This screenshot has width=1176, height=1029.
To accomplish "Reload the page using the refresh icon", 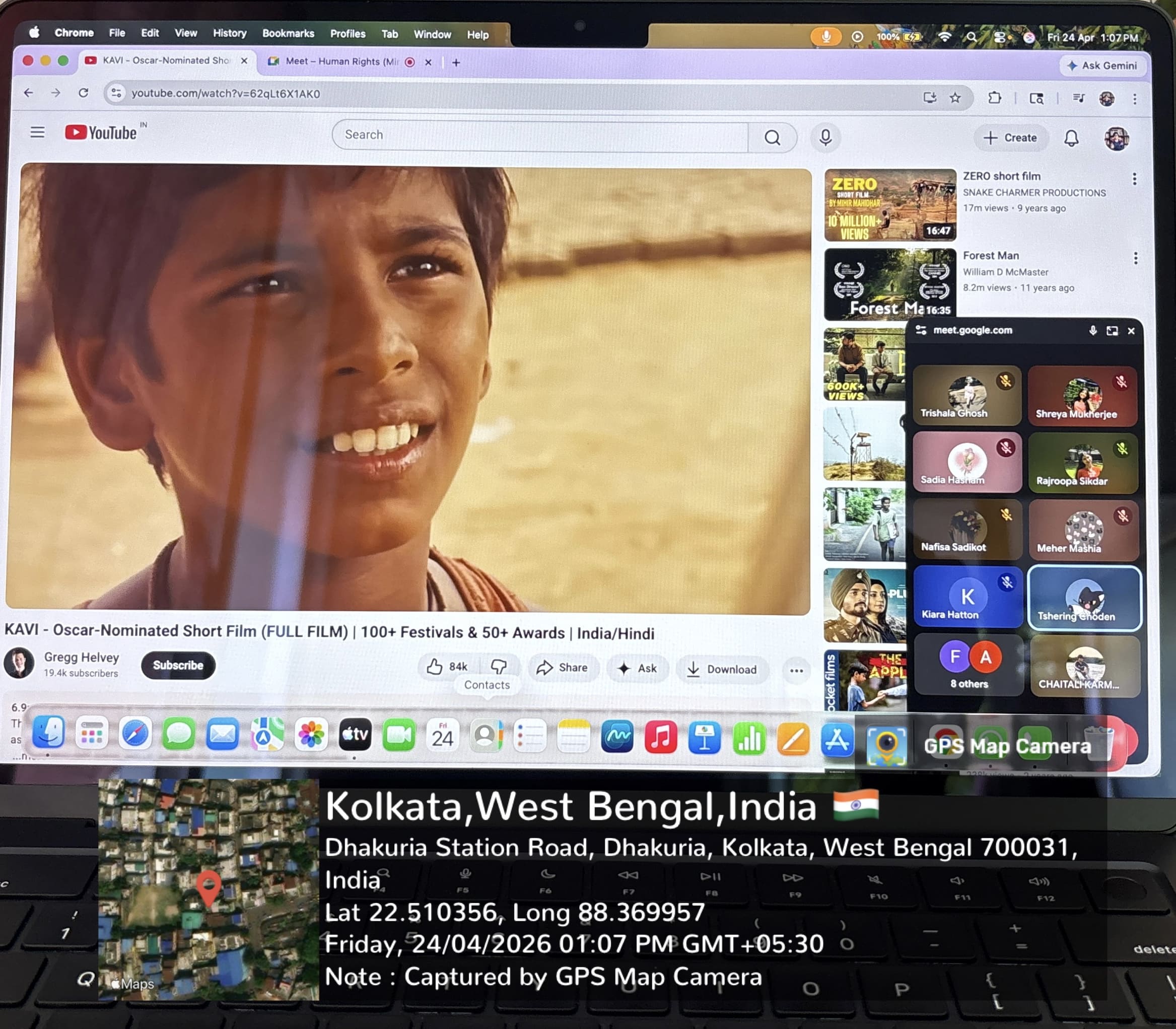I will click(x=83, y=93).
